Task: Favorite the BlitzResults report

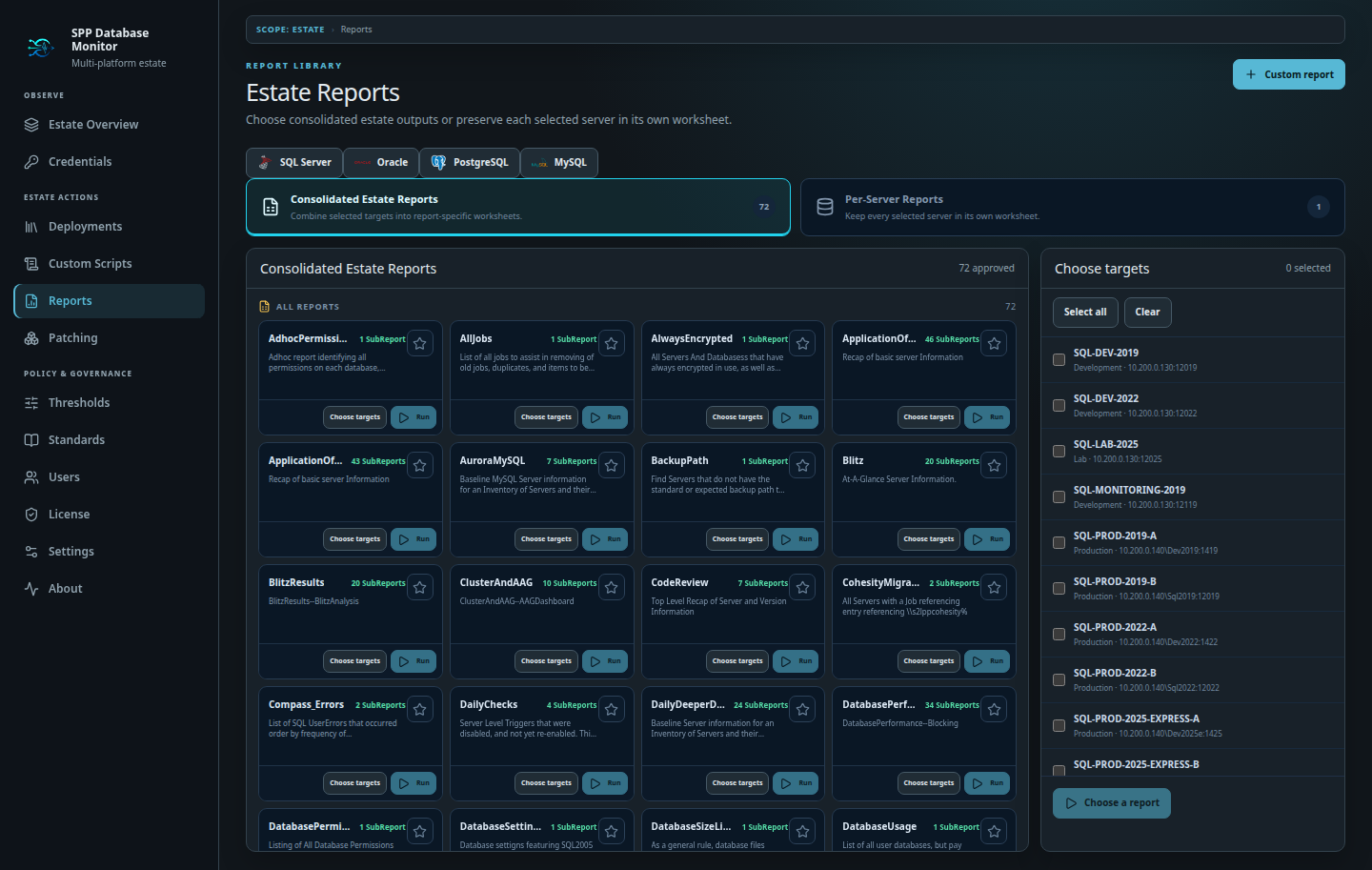Action: point(420,587)
